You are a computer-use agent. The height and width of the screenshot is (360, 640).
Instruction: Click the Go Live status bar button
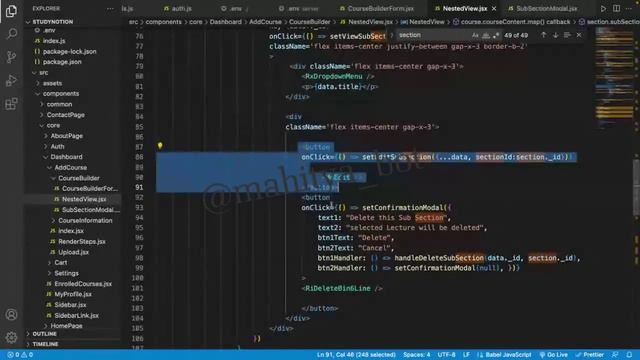tap(553, 355)
